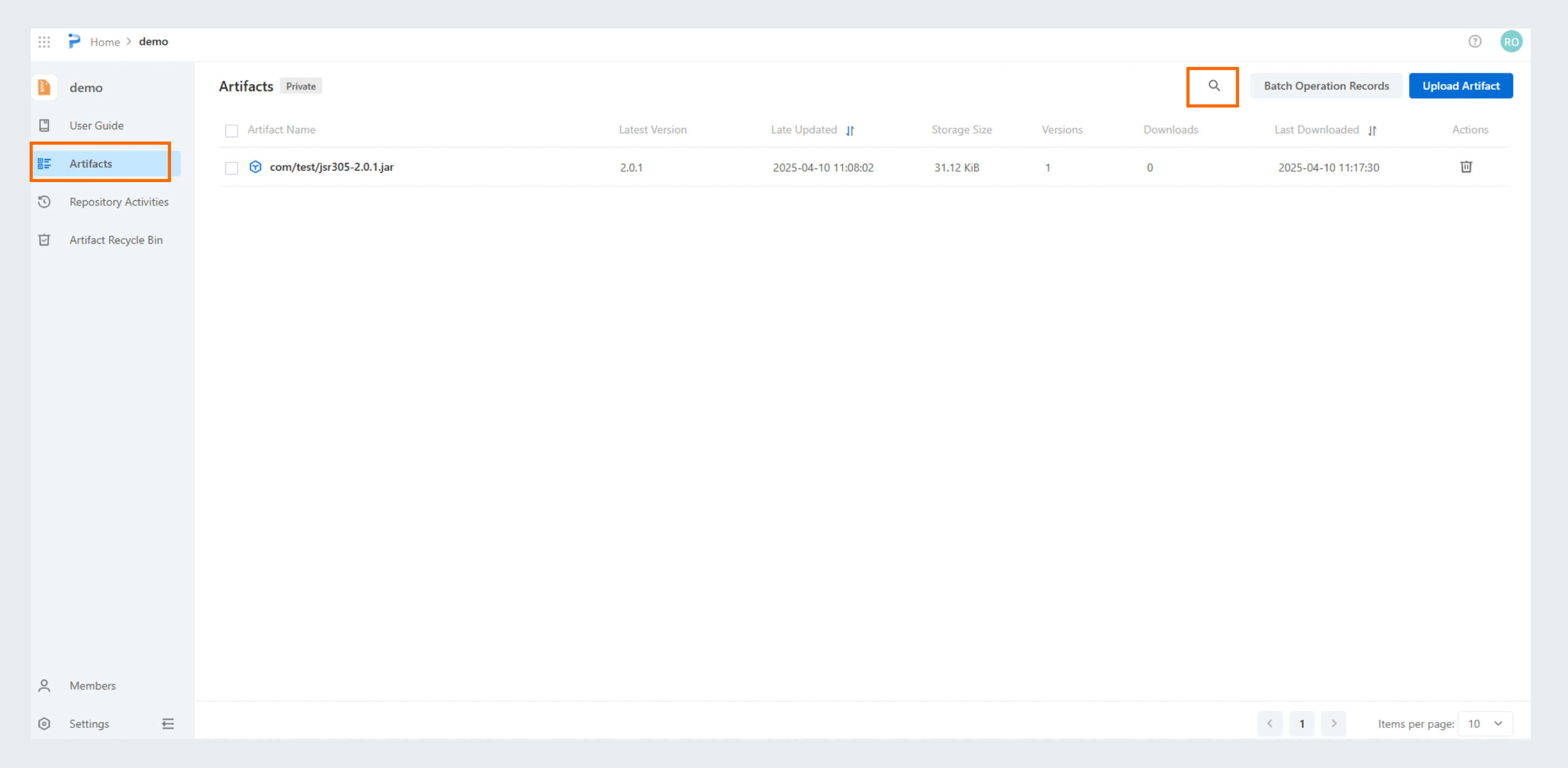Click the Upload Artifact button
The image size is (1568, 768).
pyautogui.click(x=1461, y=85)
